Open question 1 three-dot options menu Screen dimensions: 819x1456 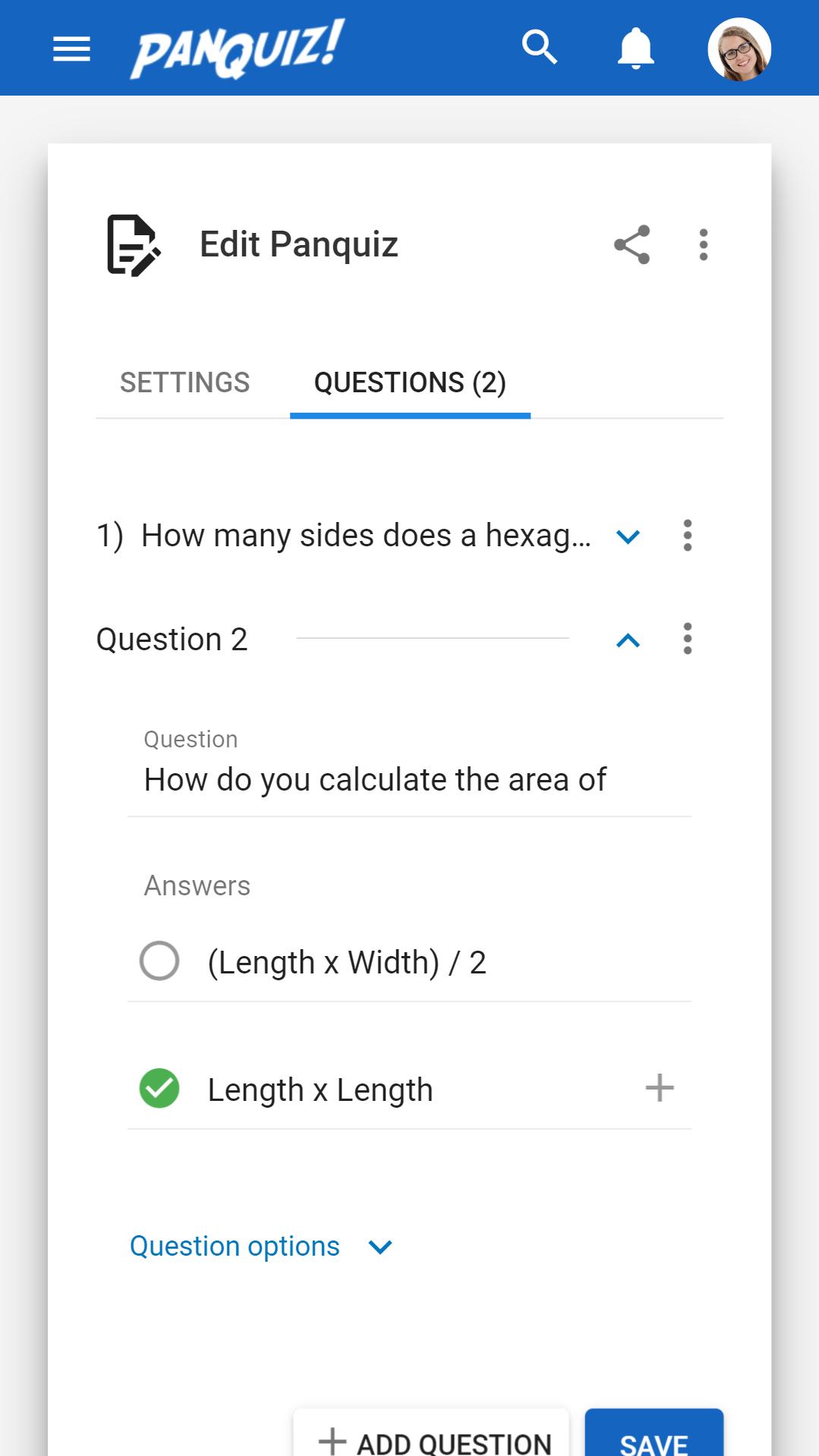[688, 536]
